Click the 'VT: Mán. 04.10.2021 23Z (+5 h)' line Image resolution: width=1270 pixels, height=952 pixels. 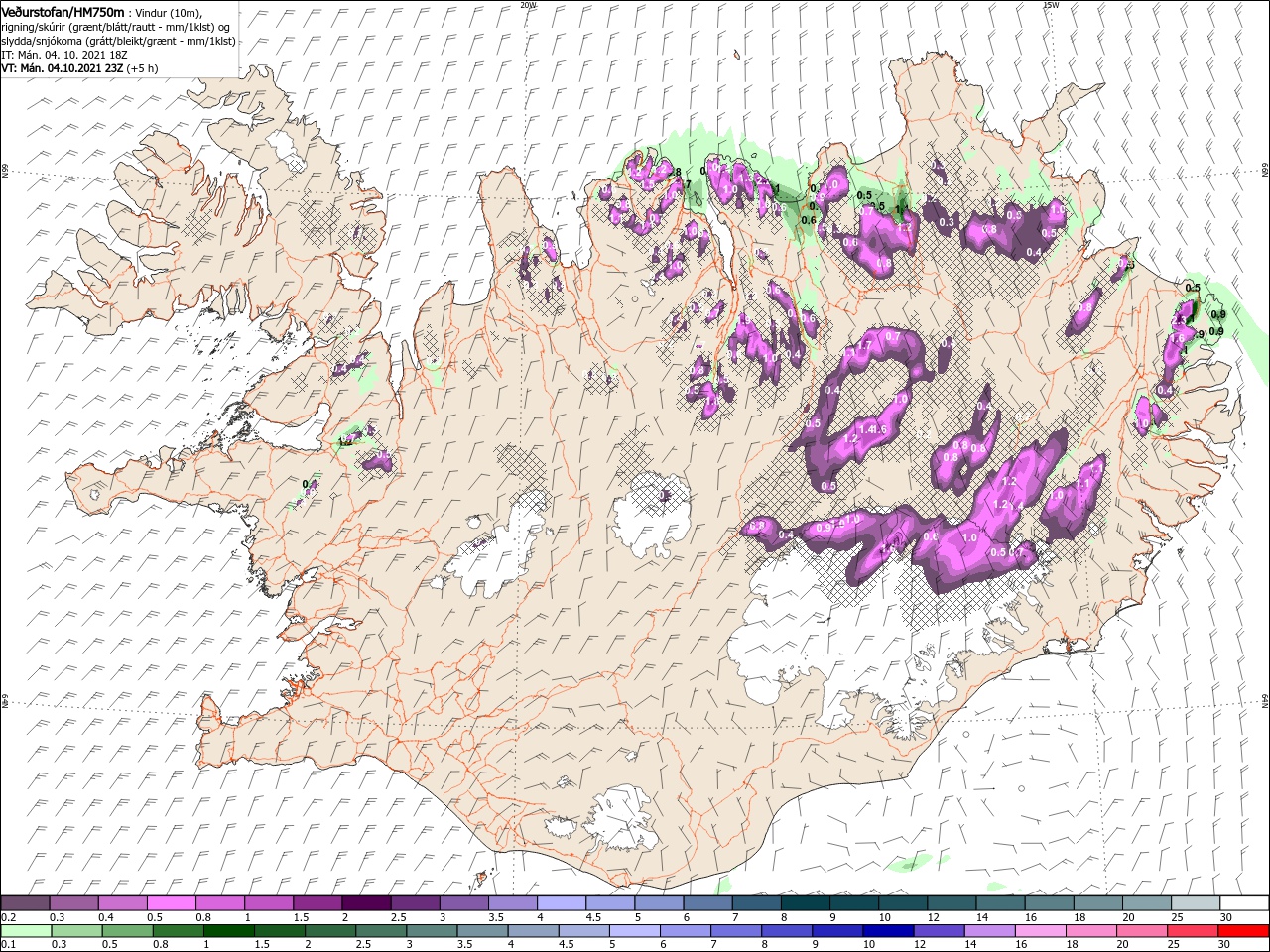[79, 68]
